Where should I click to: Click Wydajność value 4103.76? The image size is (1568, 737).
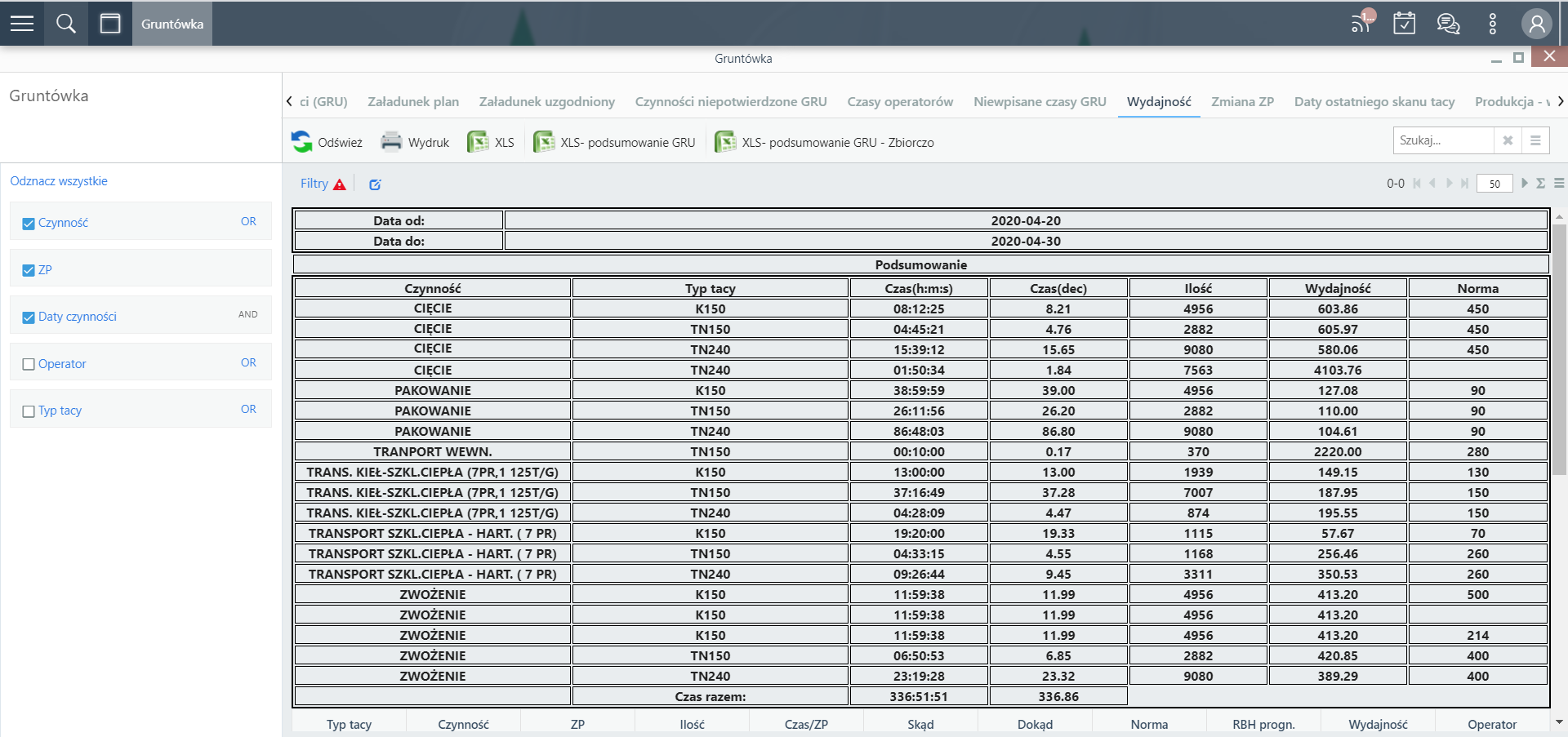coord(1338,370)
